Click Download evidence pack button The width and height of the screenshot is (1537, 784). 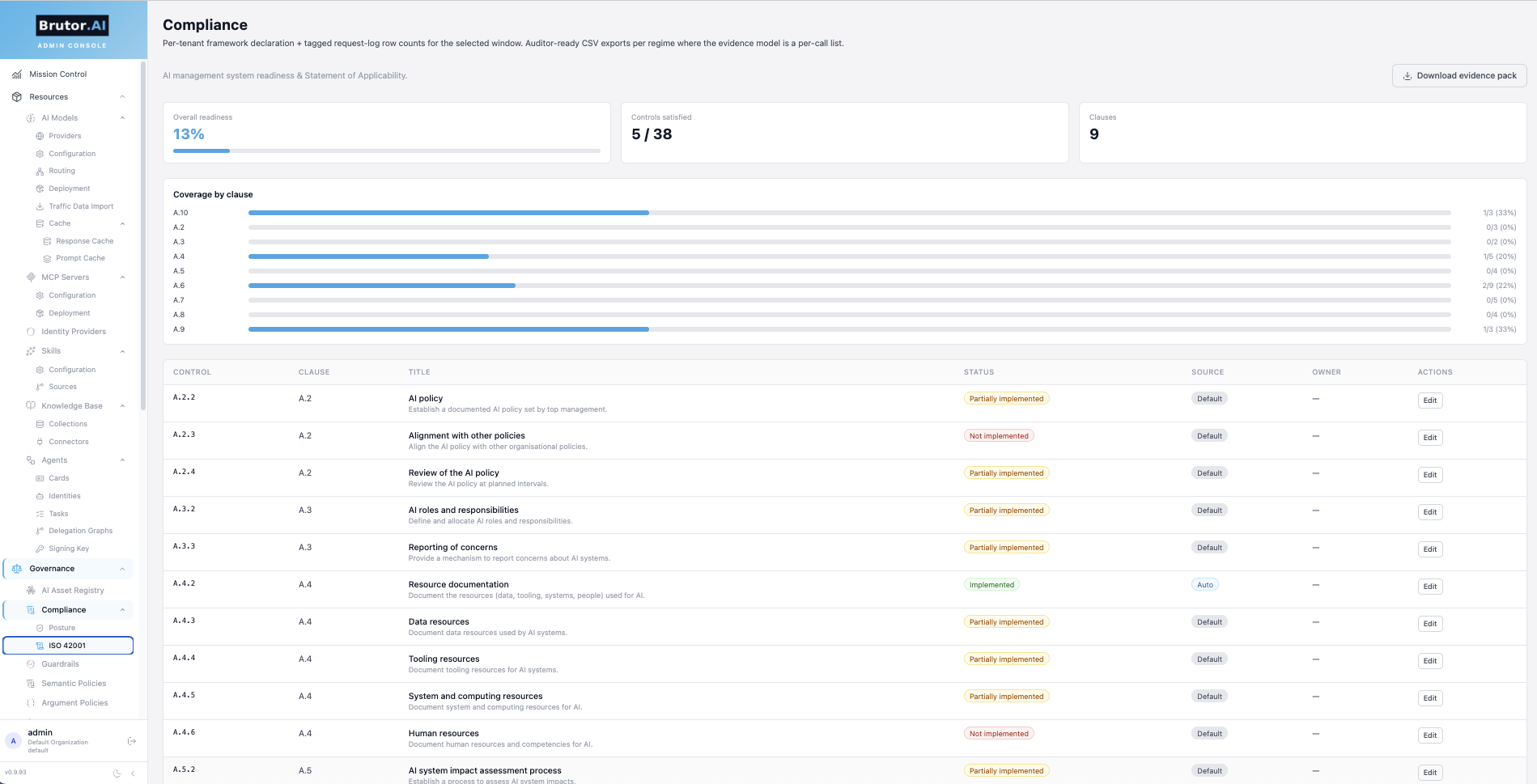1459,76
